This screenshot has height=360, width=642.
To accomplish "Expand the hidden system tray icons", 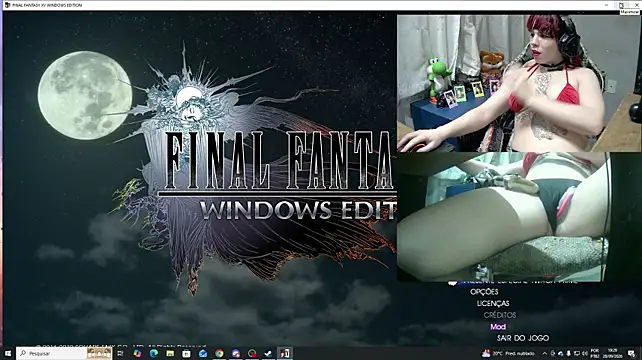I will coord(545,353).
